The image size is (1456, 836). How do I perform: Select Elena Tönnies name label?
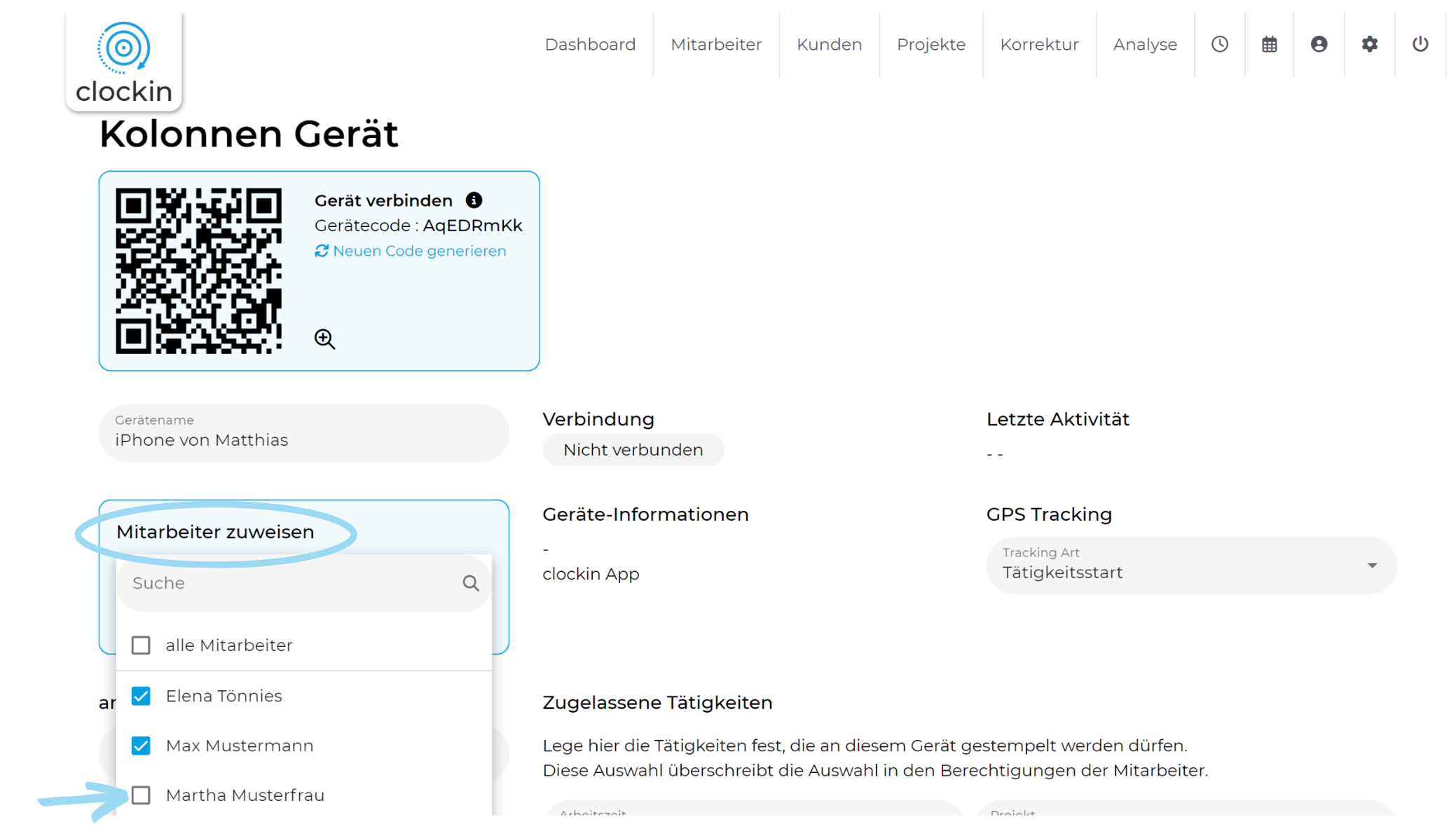click(224, 696)
